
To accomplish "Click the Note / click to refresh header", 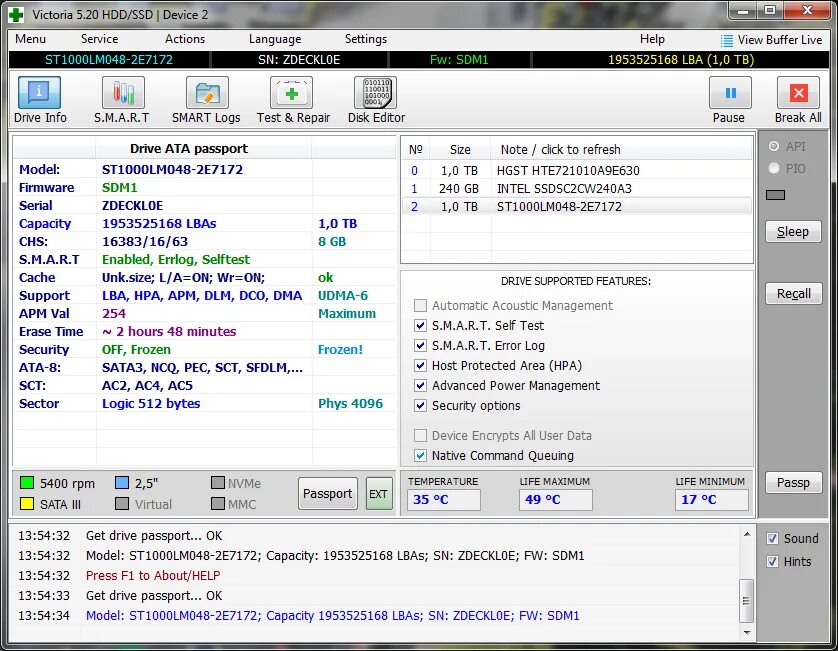I will click(622, 150).
